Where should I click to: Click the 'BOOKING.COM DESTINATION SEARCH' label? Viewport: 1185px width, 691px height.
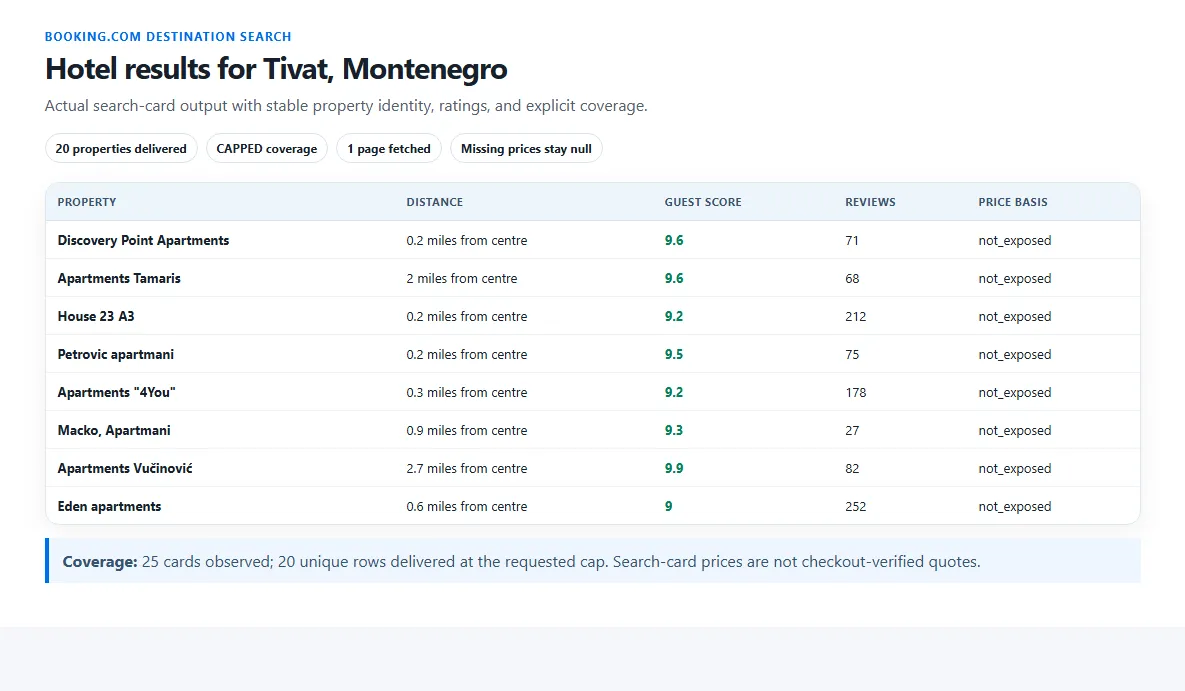(x=168, y=36)
